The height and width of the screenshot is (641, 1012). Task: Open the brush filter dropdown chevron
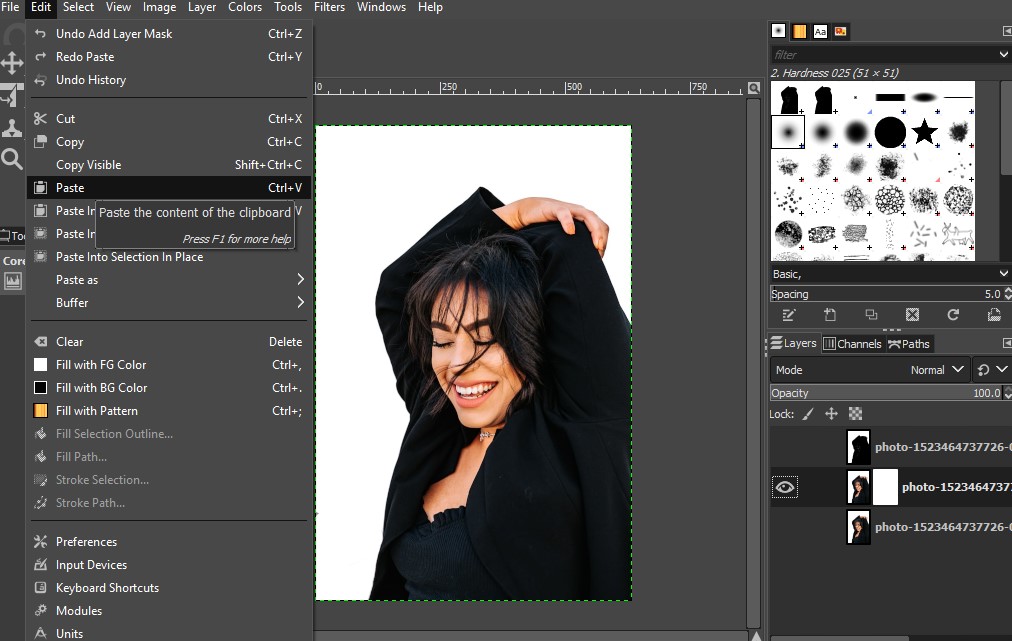tap(1003, 53)
